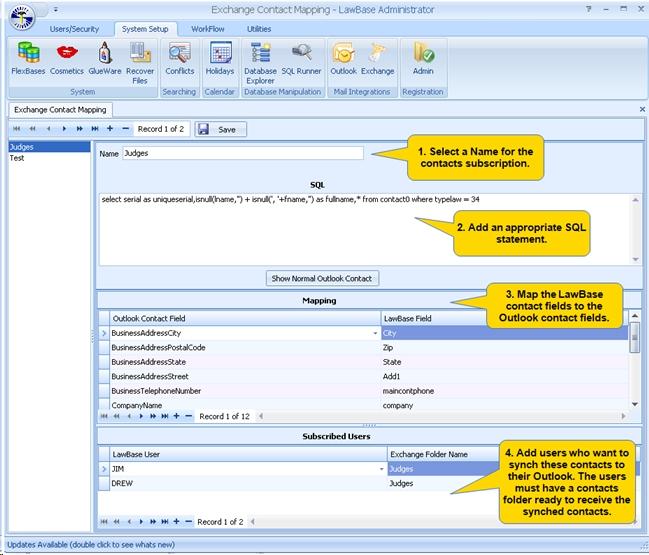This screenshot has height=555, width=649.
Task: Select the Zip LawBase field cell
Action: pos(505,348)
